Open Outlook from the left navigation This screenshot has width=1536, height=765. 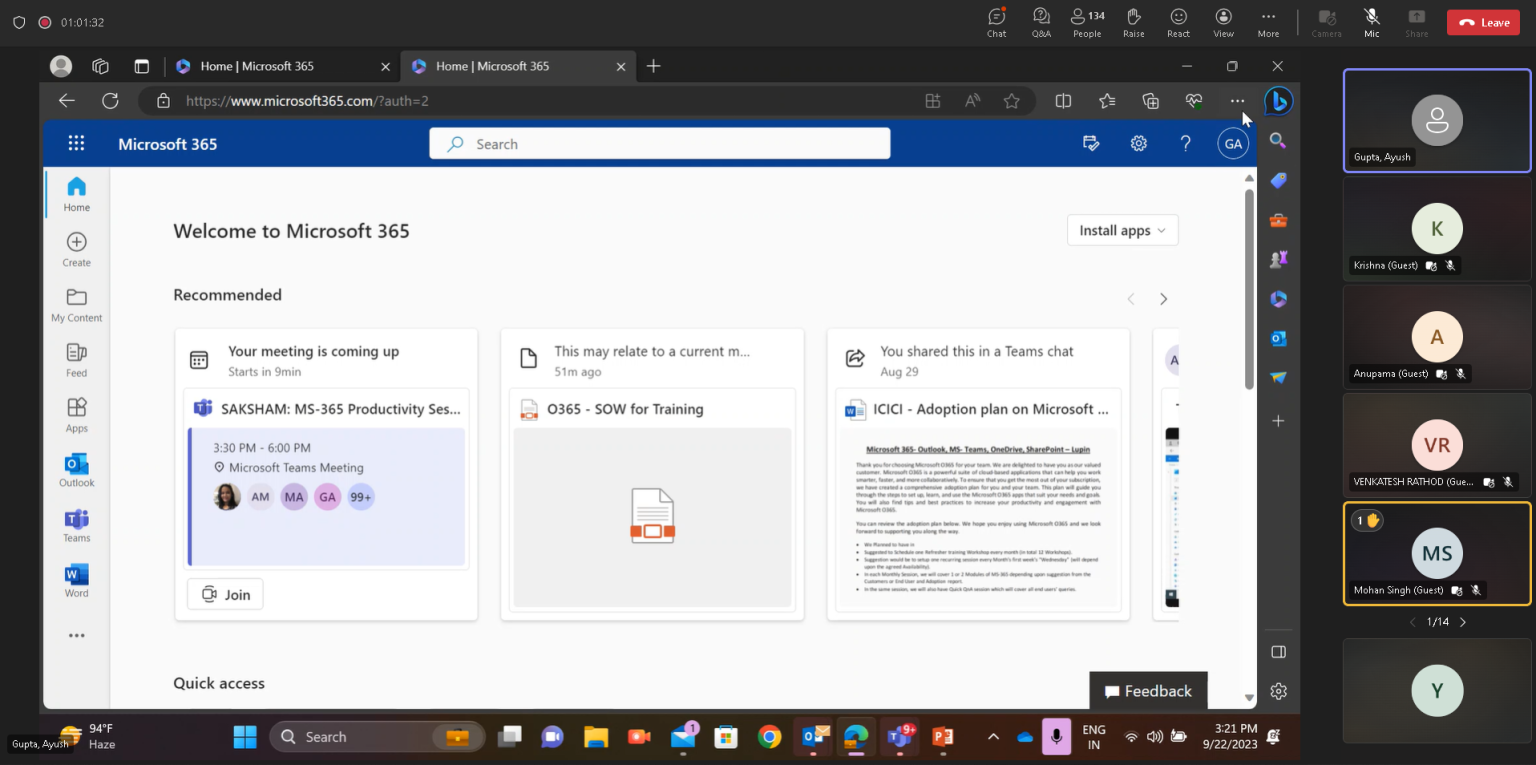click(x=76, y=470)
